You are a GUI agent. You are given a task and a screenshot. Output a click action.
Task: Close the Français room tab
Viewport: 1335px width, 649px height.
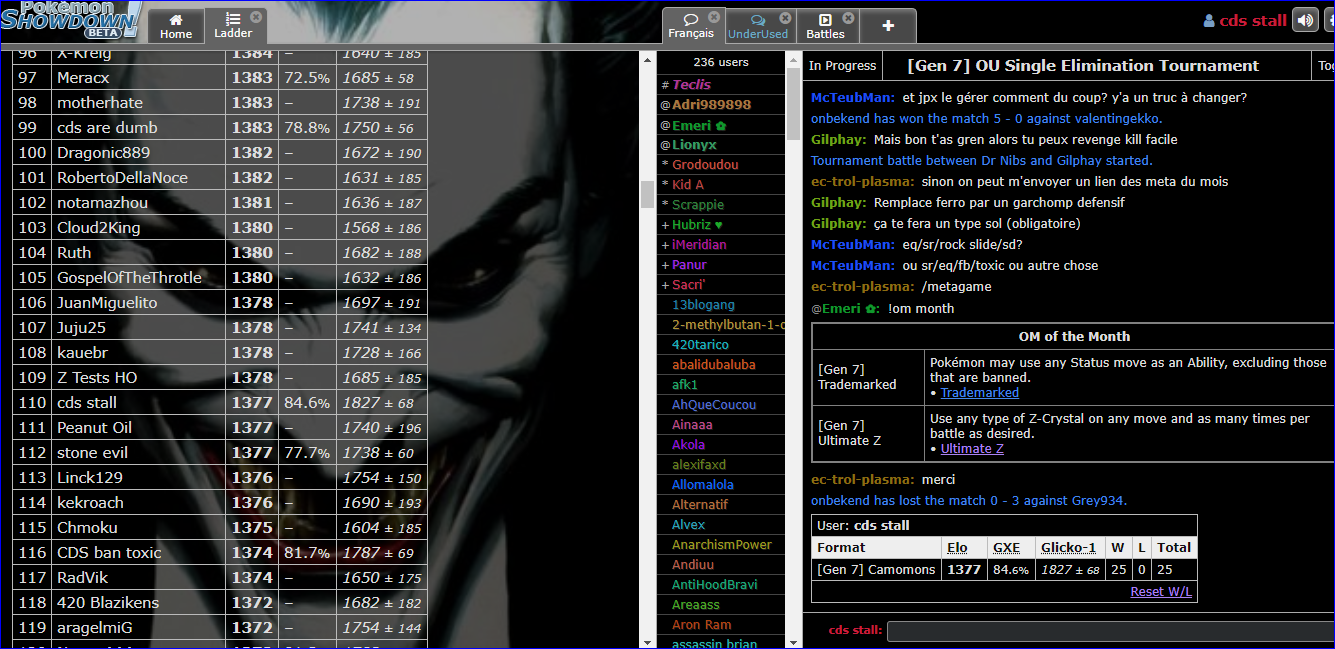click(714, 17)
